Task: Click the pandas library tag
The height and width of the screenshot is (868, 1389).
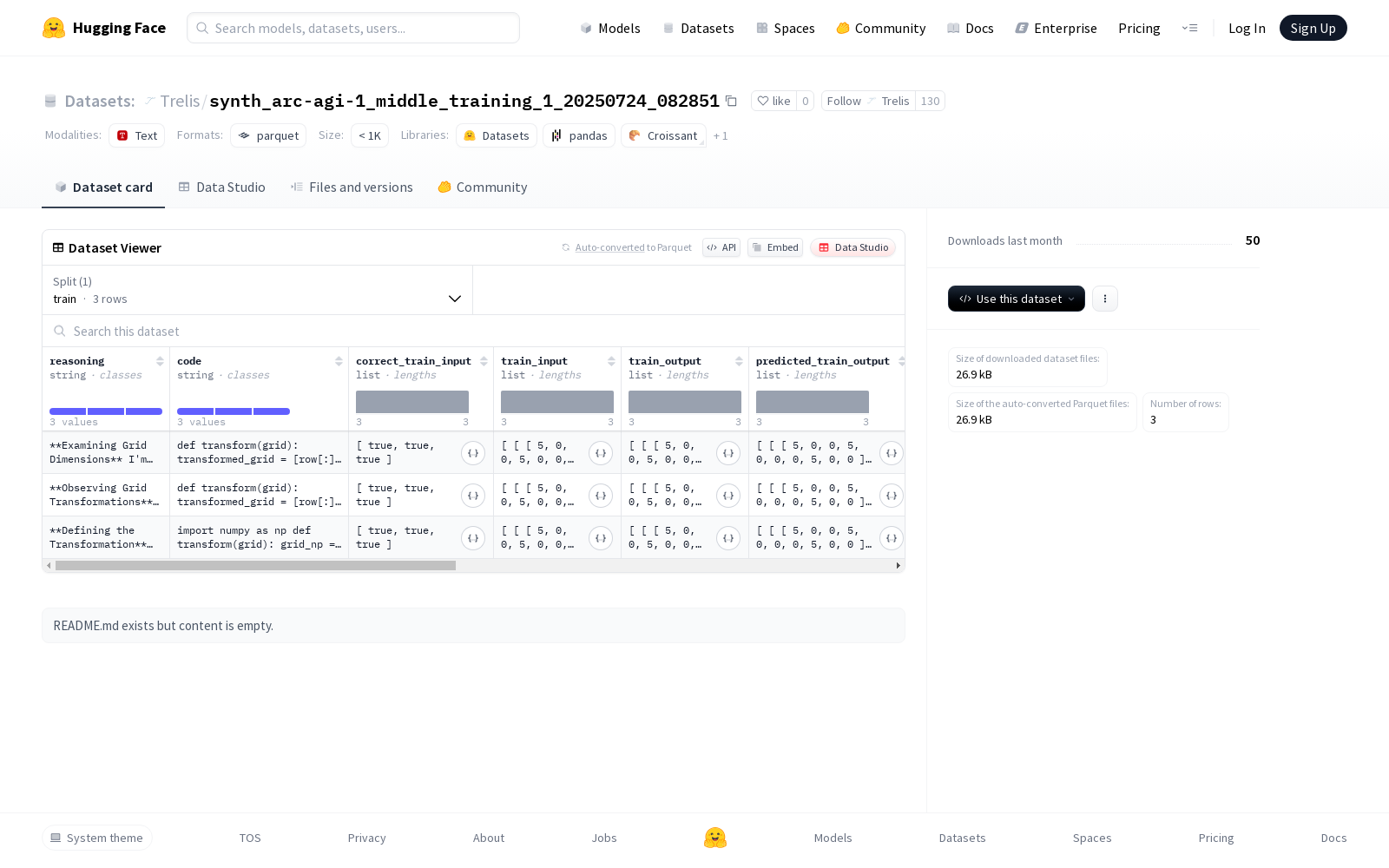Action: coord(579,135)
